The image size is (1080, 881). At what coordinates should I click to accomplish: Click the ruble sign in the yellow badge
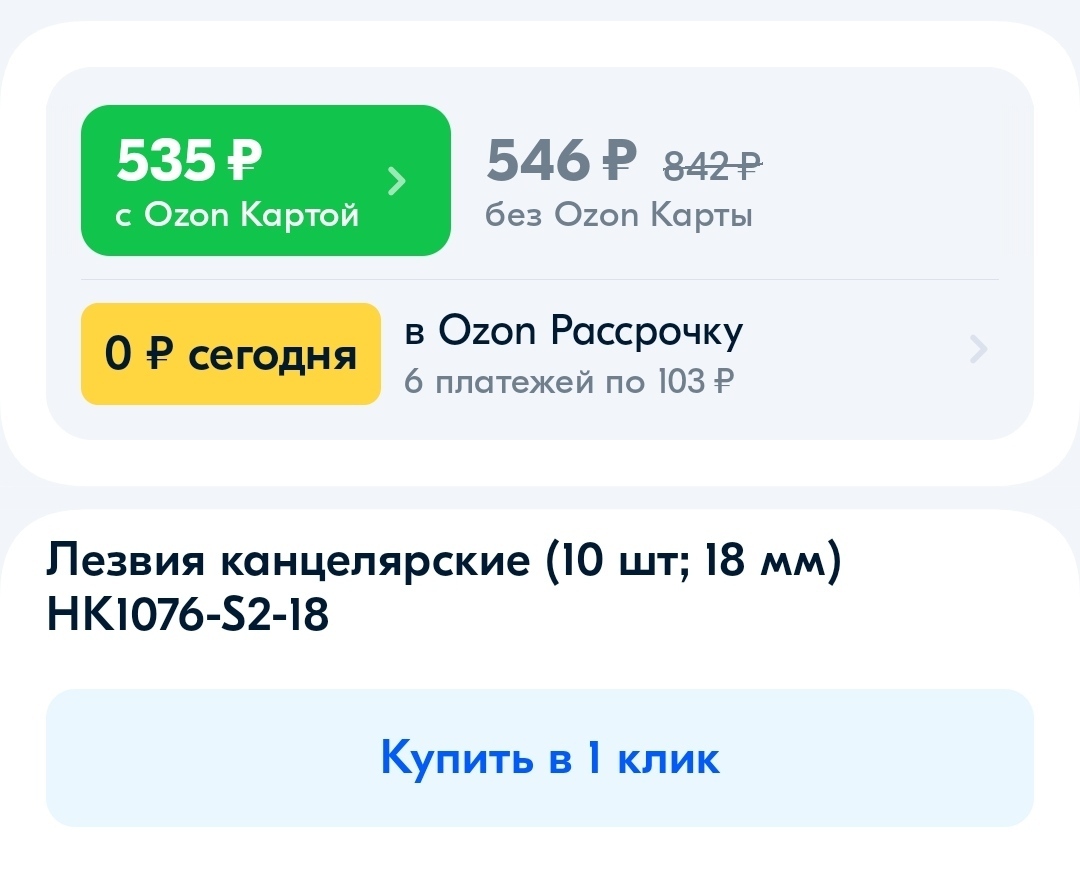pos(159,354)
